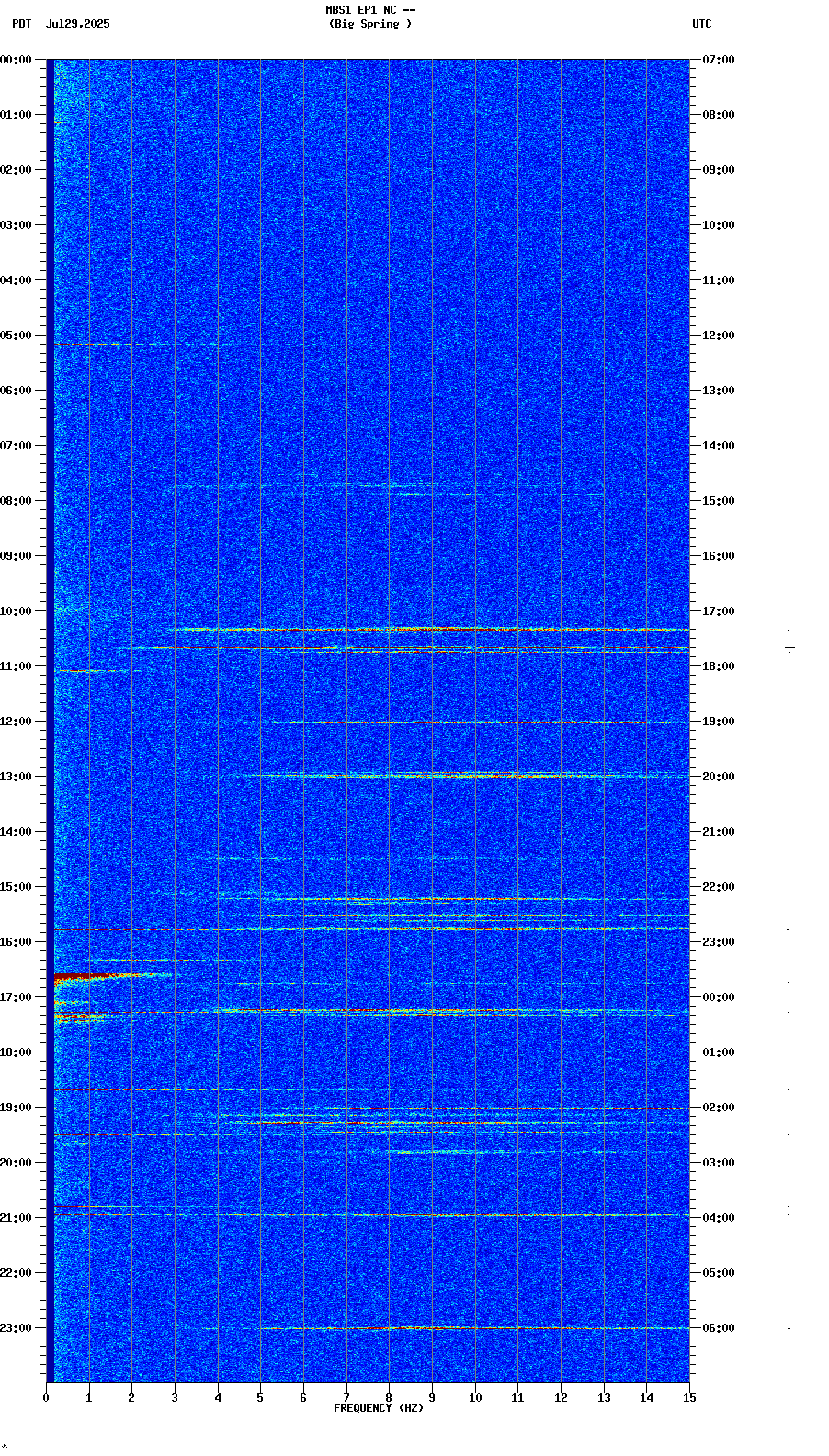Viewport: 829px width, 1456px height.
Task: Click the 02:00 PDT time label
Action: point(16,170)
